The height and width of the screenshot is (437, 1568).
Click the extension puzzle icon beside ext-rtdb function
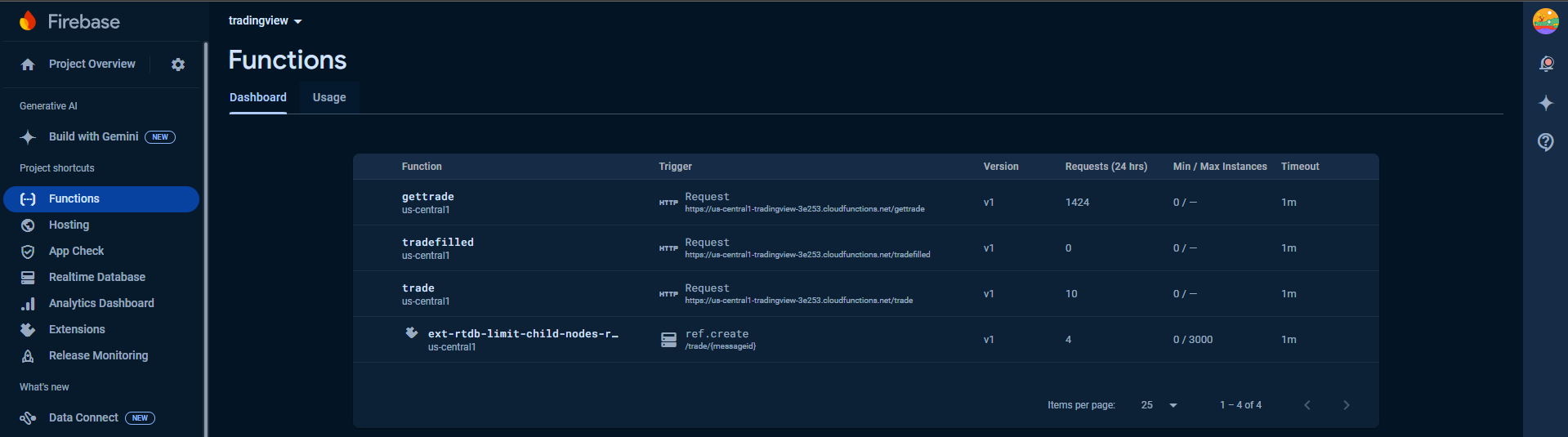click(412, 333)
